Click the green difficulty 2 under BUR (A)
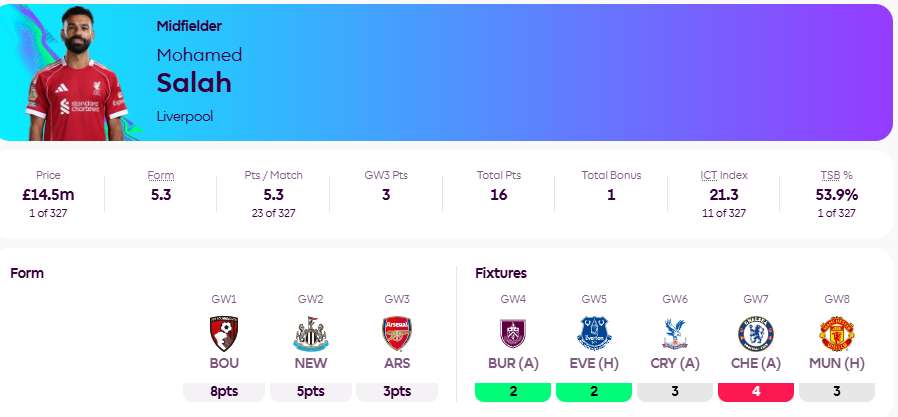The height and width of the screenshot is (417, 898). (513, 391)
